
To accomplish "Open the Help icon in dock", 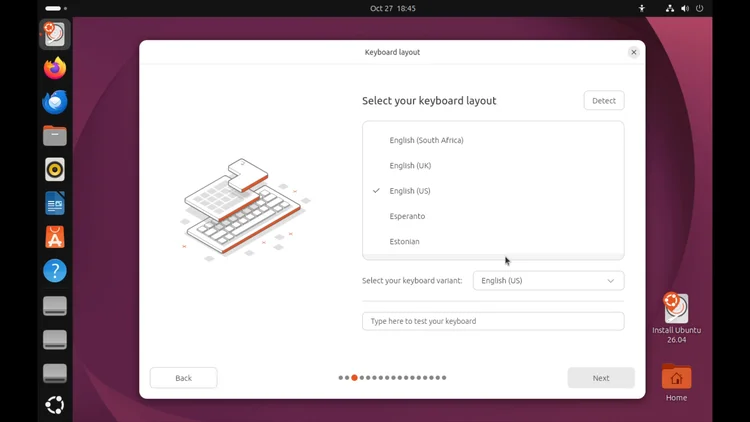I will 55,271.
